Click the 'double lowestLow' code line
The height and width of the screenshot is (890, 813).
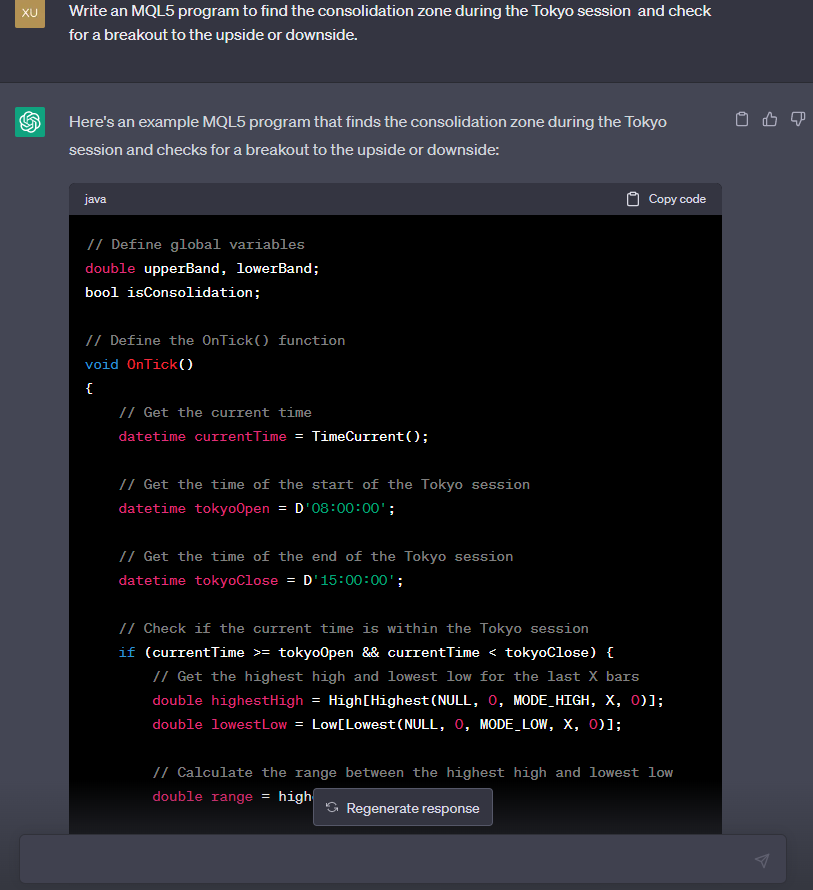387,725
